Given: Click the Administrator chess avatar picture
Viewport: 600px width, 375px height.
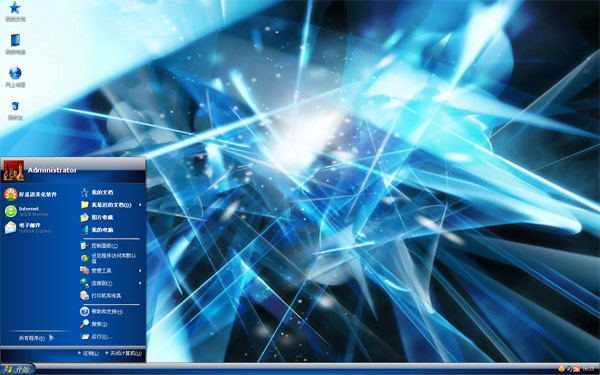Looking at the screenshot, I should [14, 170].
